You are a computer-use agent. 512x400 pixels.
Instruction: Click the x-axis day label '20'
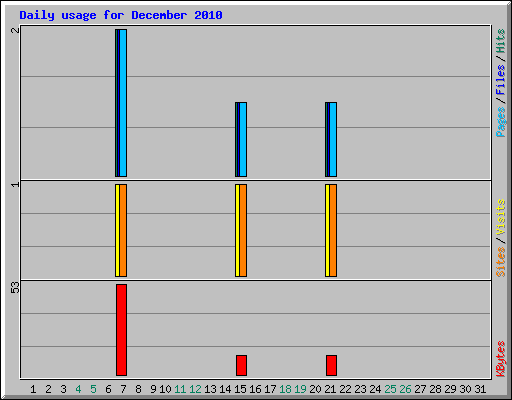point(315,389)
